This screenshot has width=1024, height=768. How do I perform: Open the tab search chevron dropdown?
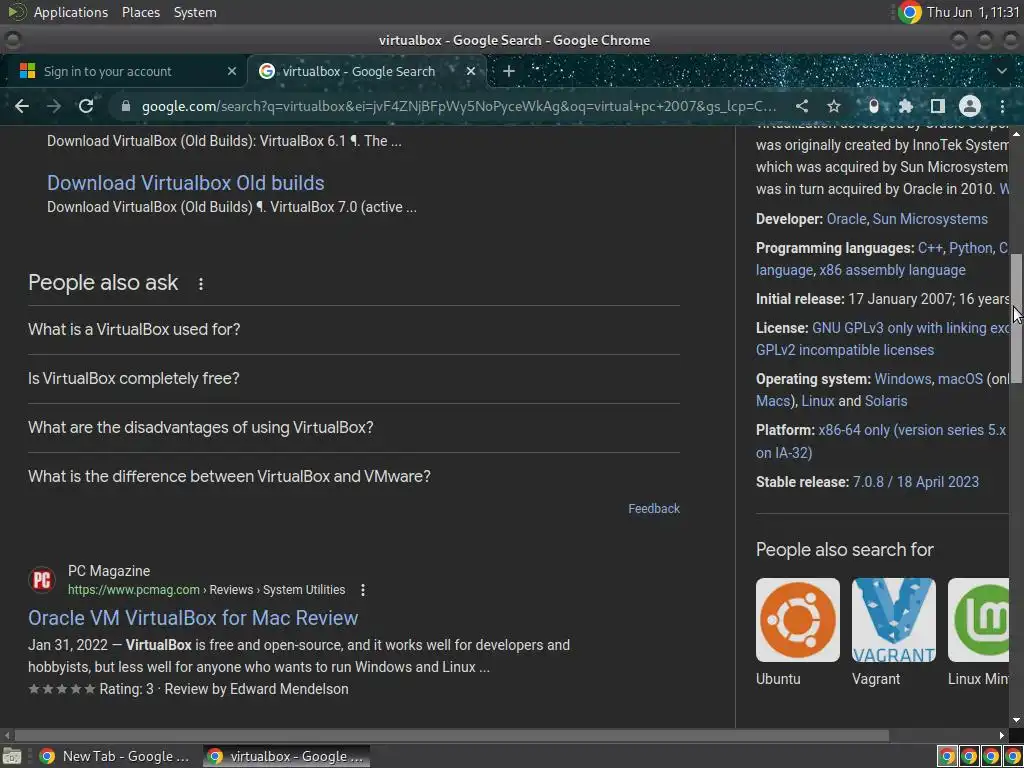pos(1002,71)
